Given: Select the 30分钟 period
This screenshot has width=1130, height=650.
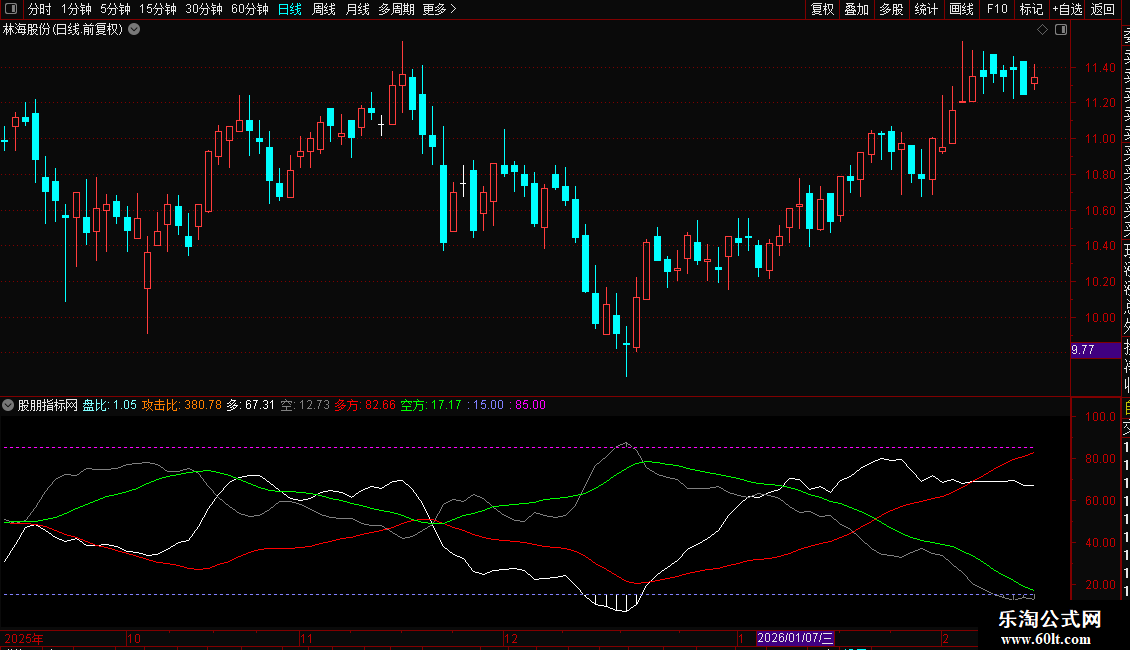Looking at the screenshot, I should 204,9.
